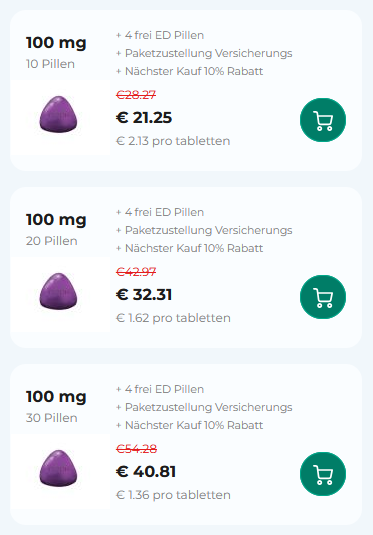Image resolution: width=373 pixels, height=535 pixels.
Task: Click purple pill image for 30 Pillen
Action: 58,468
